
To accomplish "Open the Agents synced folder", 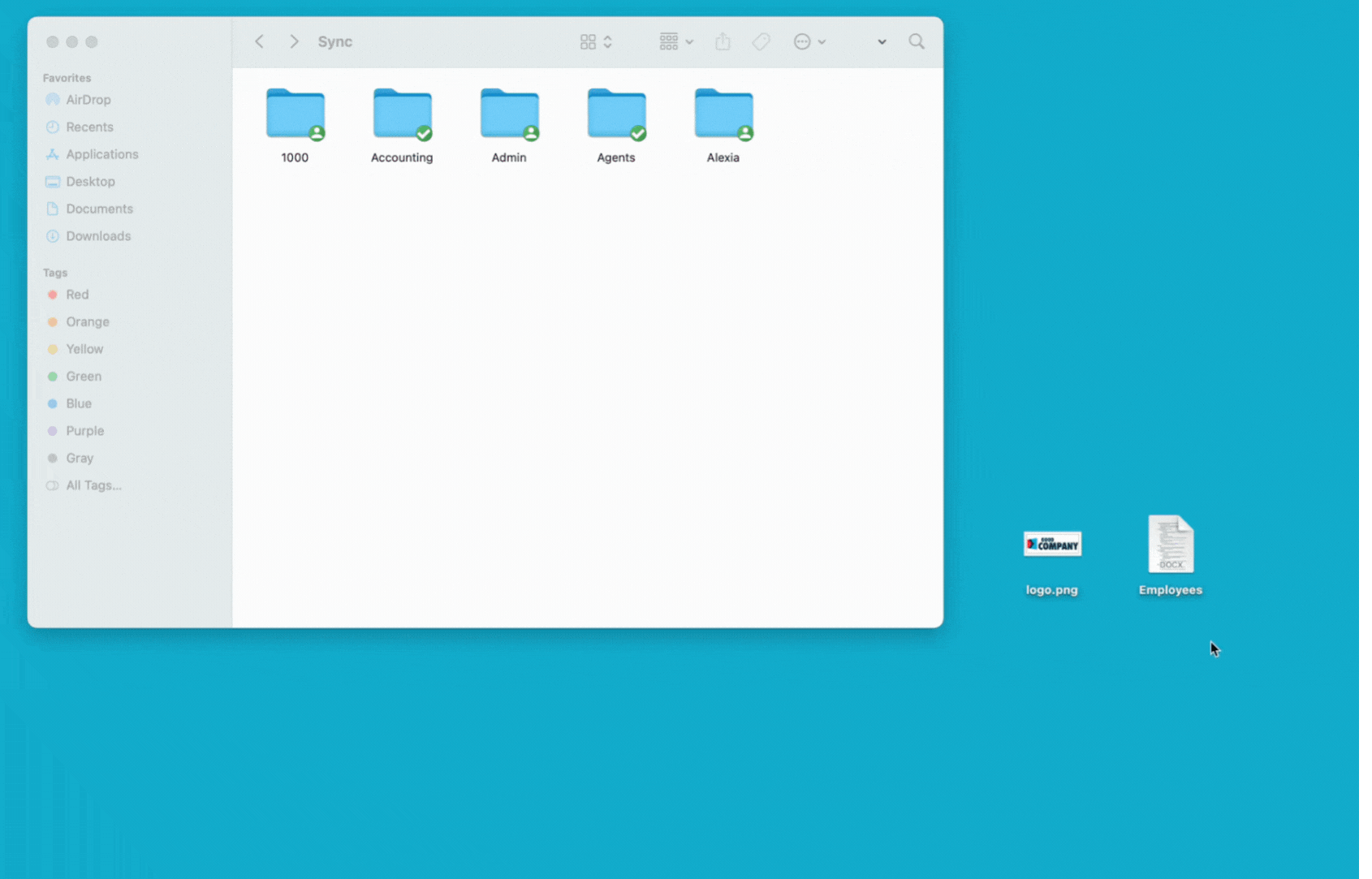I will pyautogui.click(x=616, y=116).
